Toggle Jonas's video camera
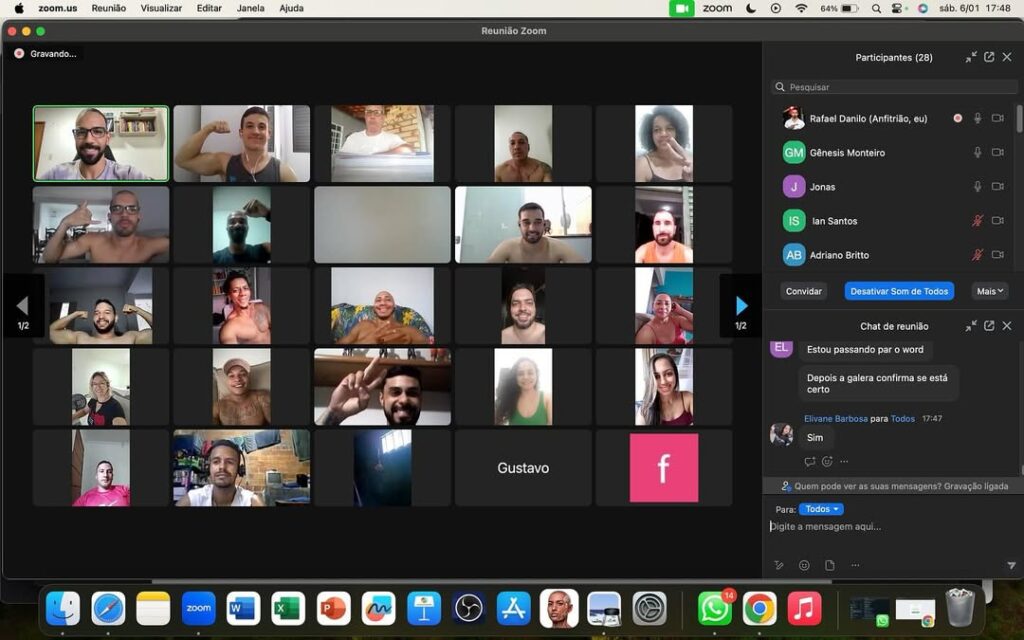Viewport: 1024px width, 640px height. pos(997,187)
